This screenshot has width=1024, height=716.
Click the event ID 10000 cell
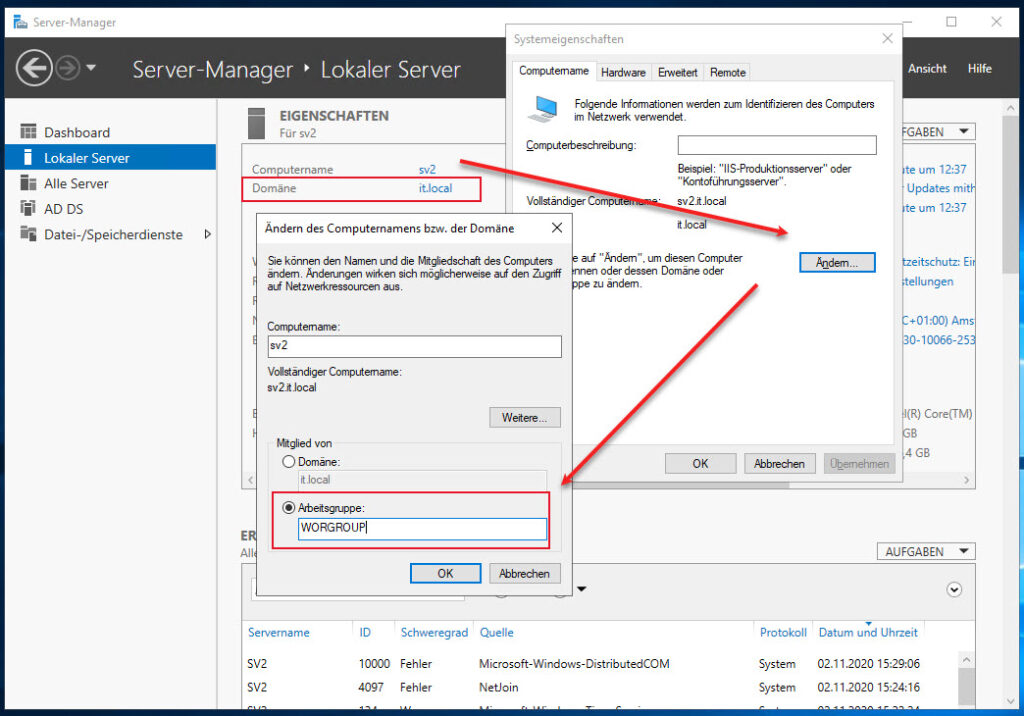374,664
